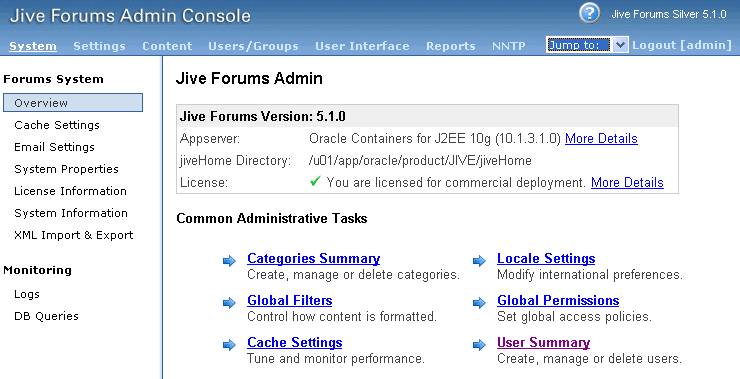Click arrow icon beside Global Permissions

click(x=479, y=303)
